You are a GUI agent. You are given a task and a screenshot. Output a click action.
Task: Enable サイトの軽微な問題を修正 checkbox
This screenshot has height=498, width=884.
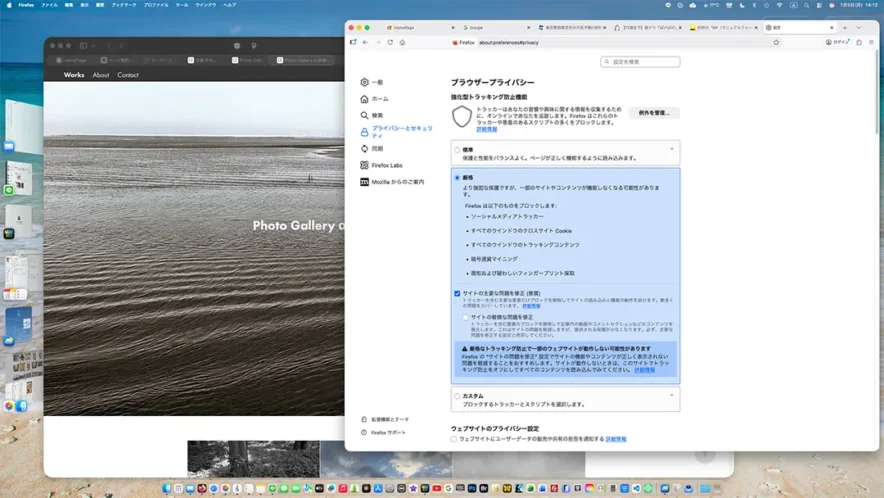(465, 317)
